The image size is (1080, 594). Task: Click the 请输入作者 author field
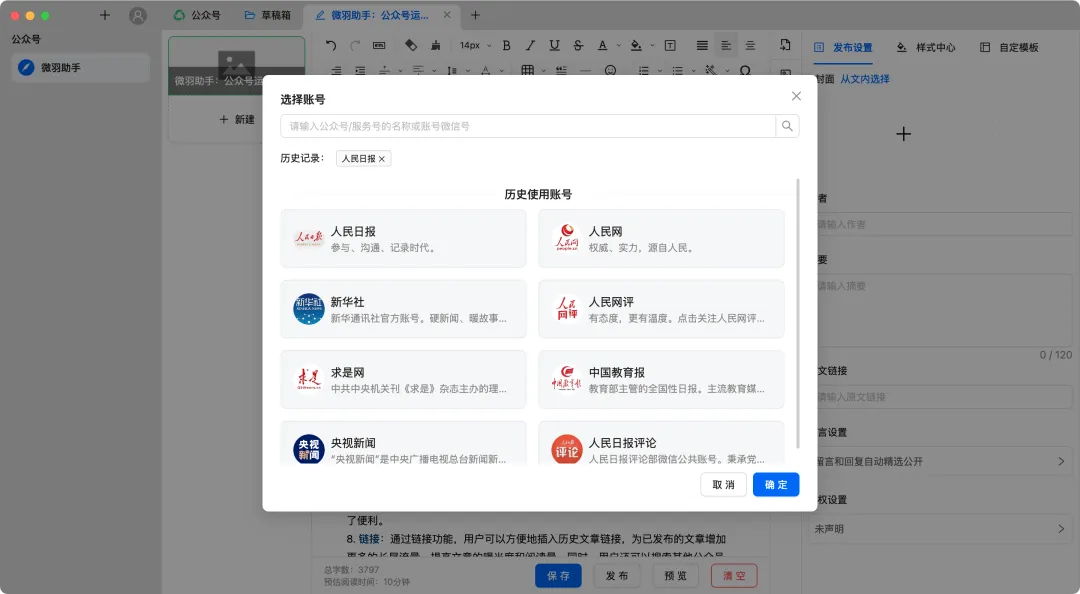[944, 224]
